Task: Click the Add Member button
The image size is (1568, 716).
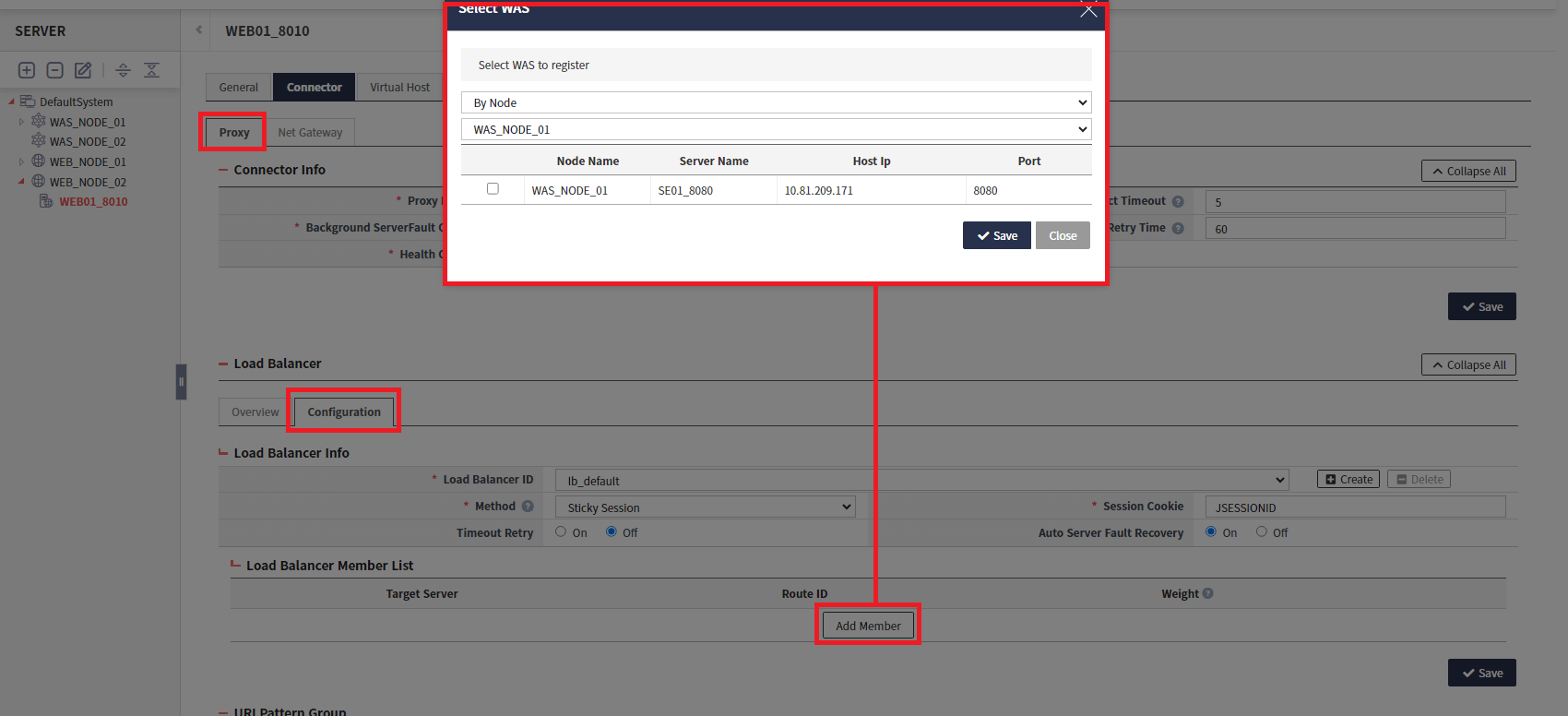Action: 868,626
